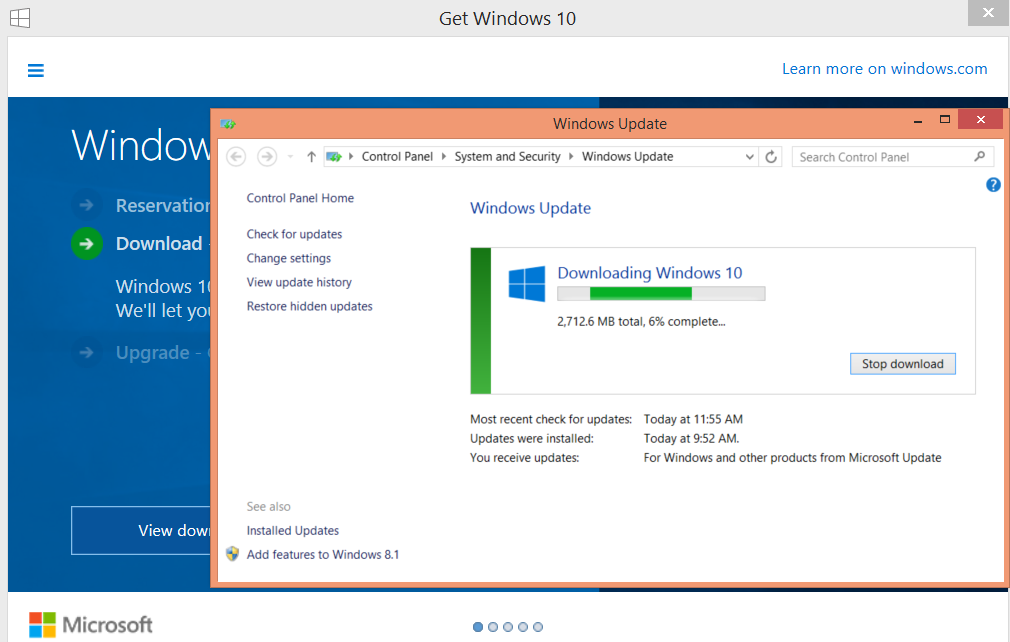Click the Downloading Windows 10 progress bar
The height and width of the screenshot is (642, 1010).
coord(661,294)
